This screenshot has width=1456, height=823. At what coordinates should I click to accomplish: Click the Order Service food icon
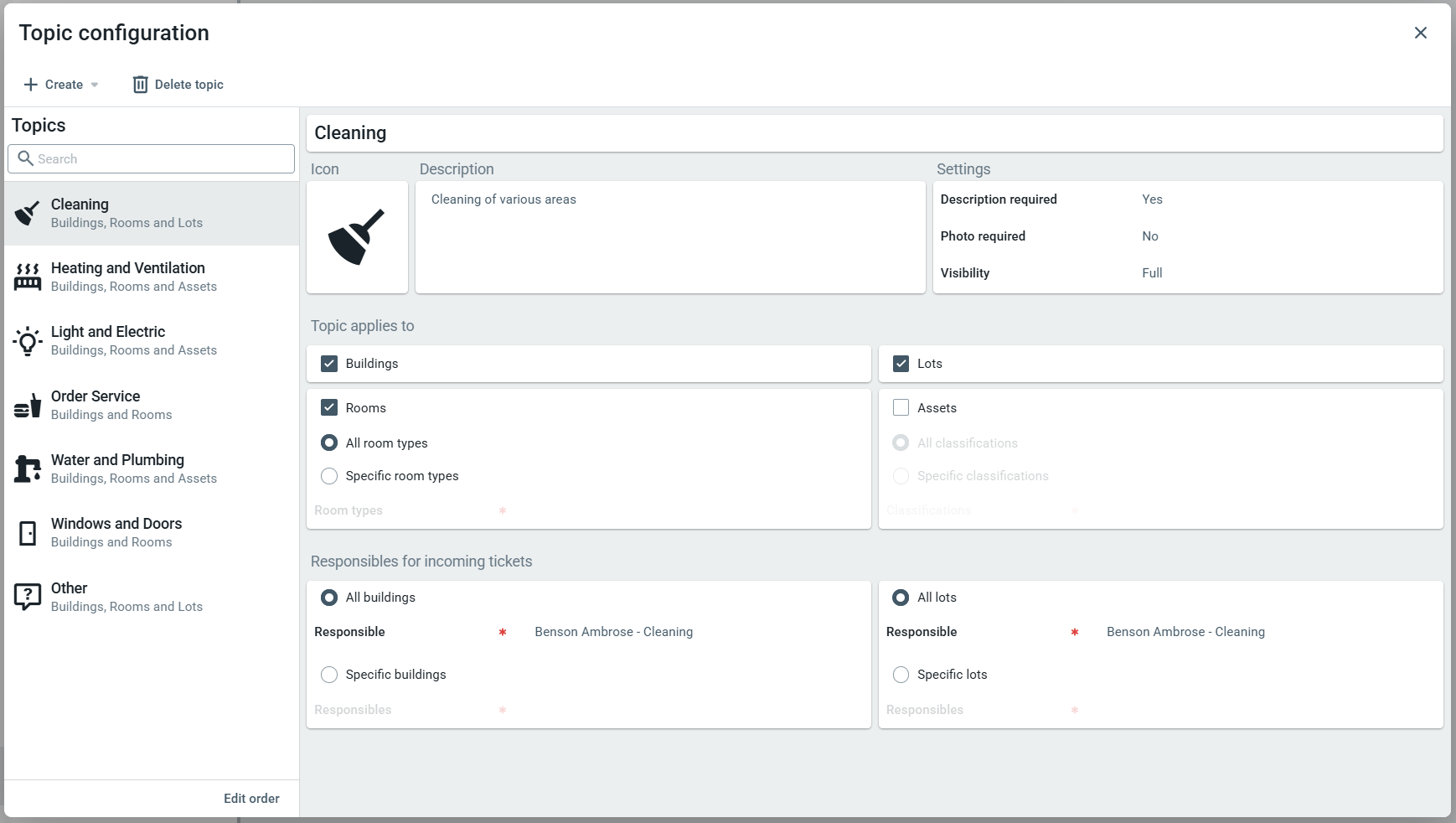click(x=28, y=406)
